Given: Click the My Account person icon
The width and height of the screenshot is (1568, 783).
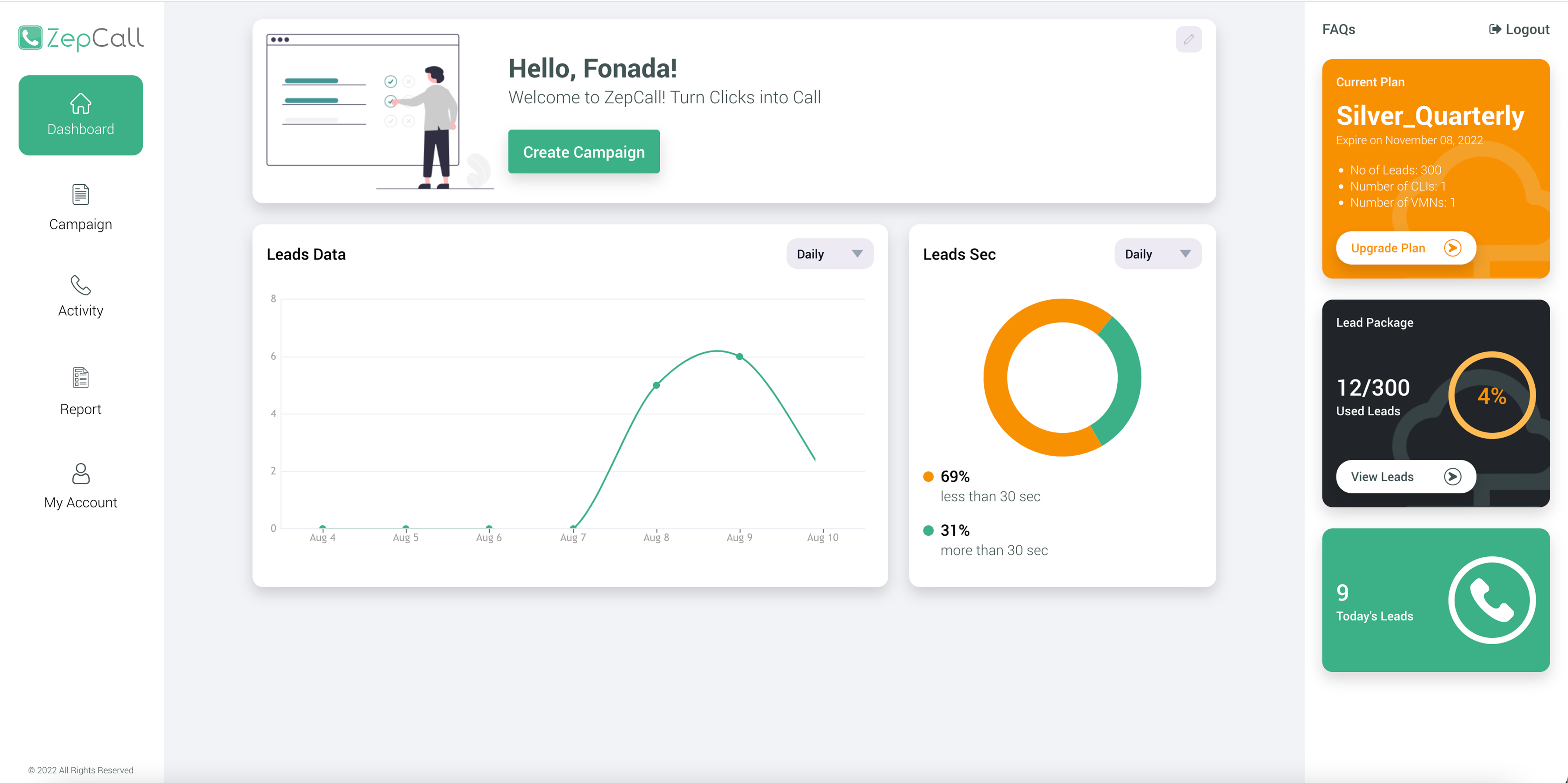Looking at the screenshot, I should pos(80,474).
